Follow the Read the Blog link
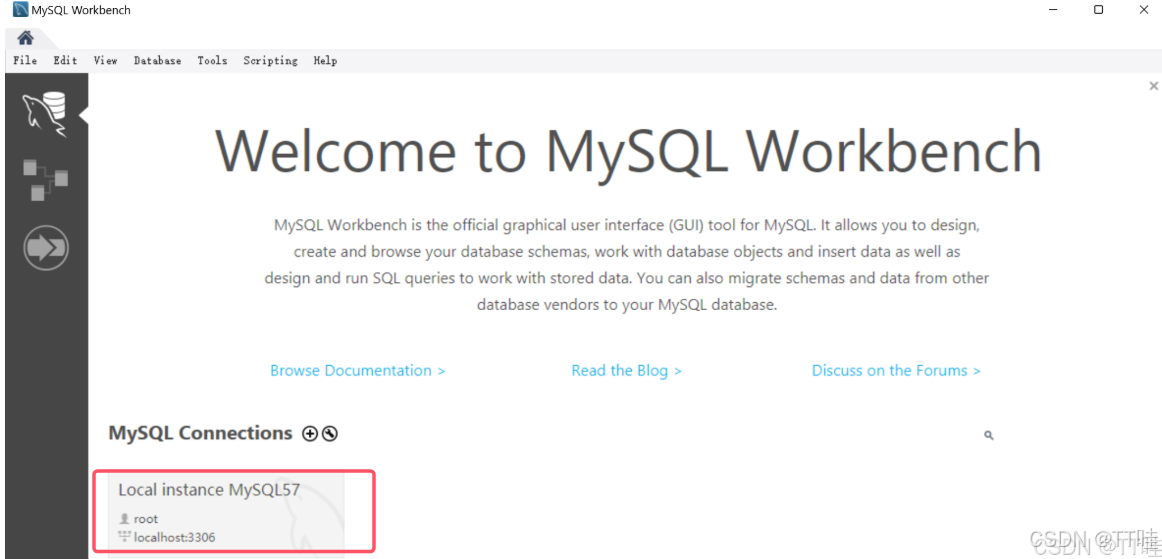Image resolution: width=1162 pixels, height=559 pixels. click(626, 370)
